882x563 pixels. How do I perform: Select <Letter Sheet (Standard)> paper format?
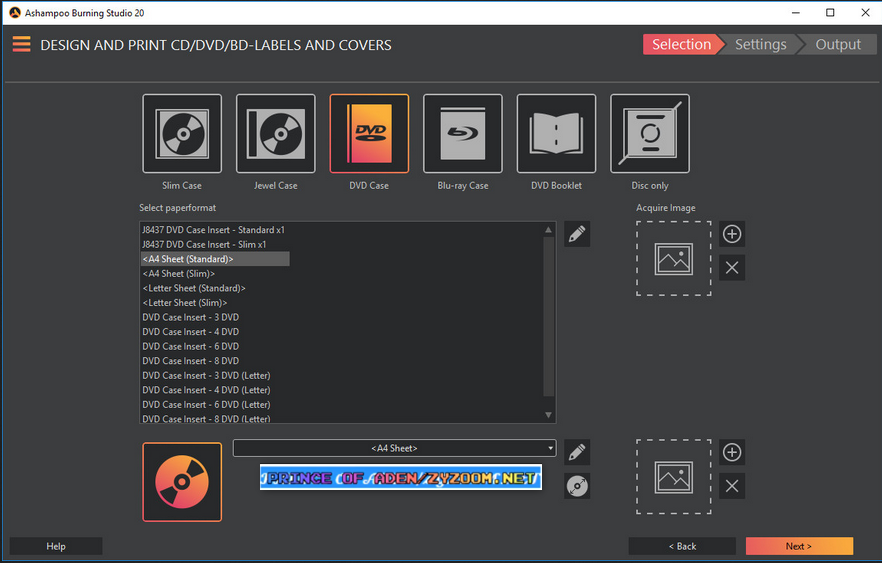coord(194,289)
